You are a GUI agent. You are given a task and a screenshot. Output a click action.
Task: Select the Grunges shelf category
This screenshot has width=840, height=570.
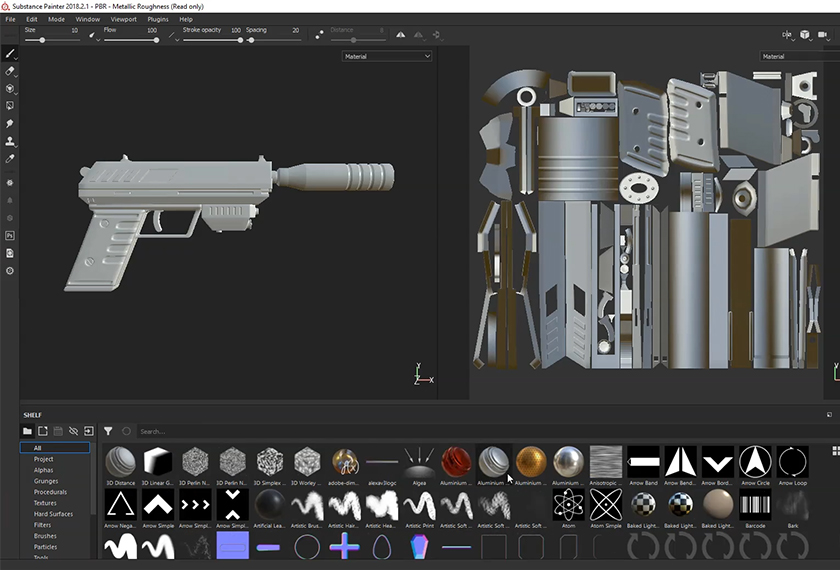coord(44,481)
